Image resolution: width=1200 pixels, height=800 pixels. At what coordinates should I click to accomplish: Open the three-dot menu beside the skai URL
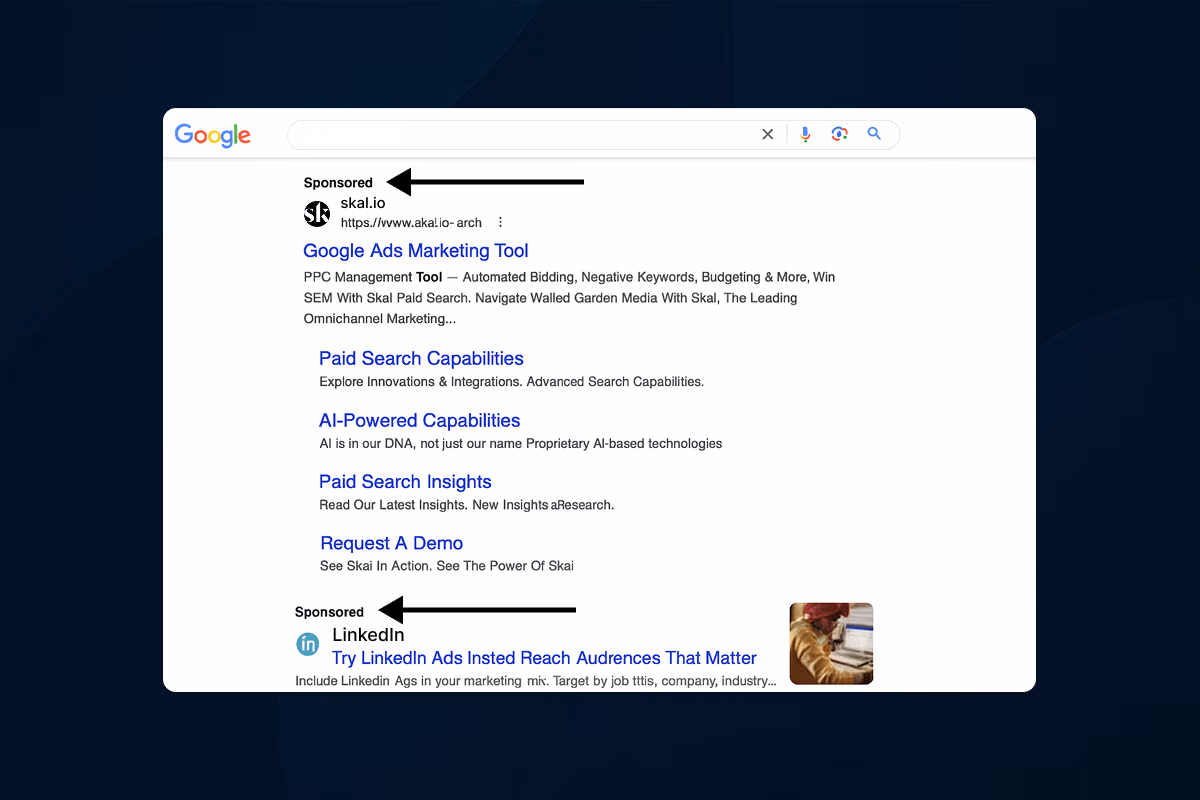tap(501, 222)
